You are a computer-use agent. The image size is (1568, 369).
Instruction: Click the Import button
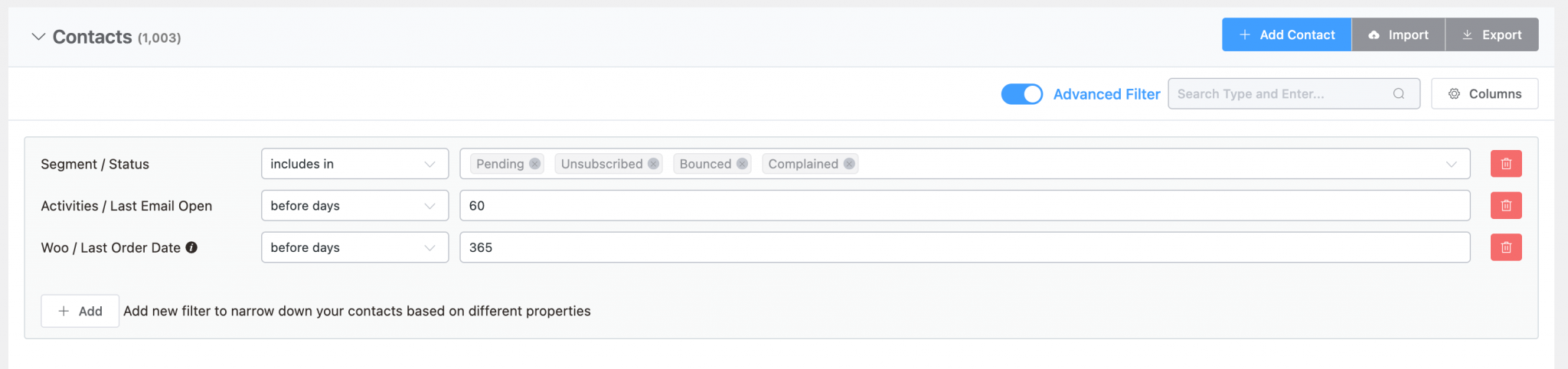click(x=1398, y=35)
